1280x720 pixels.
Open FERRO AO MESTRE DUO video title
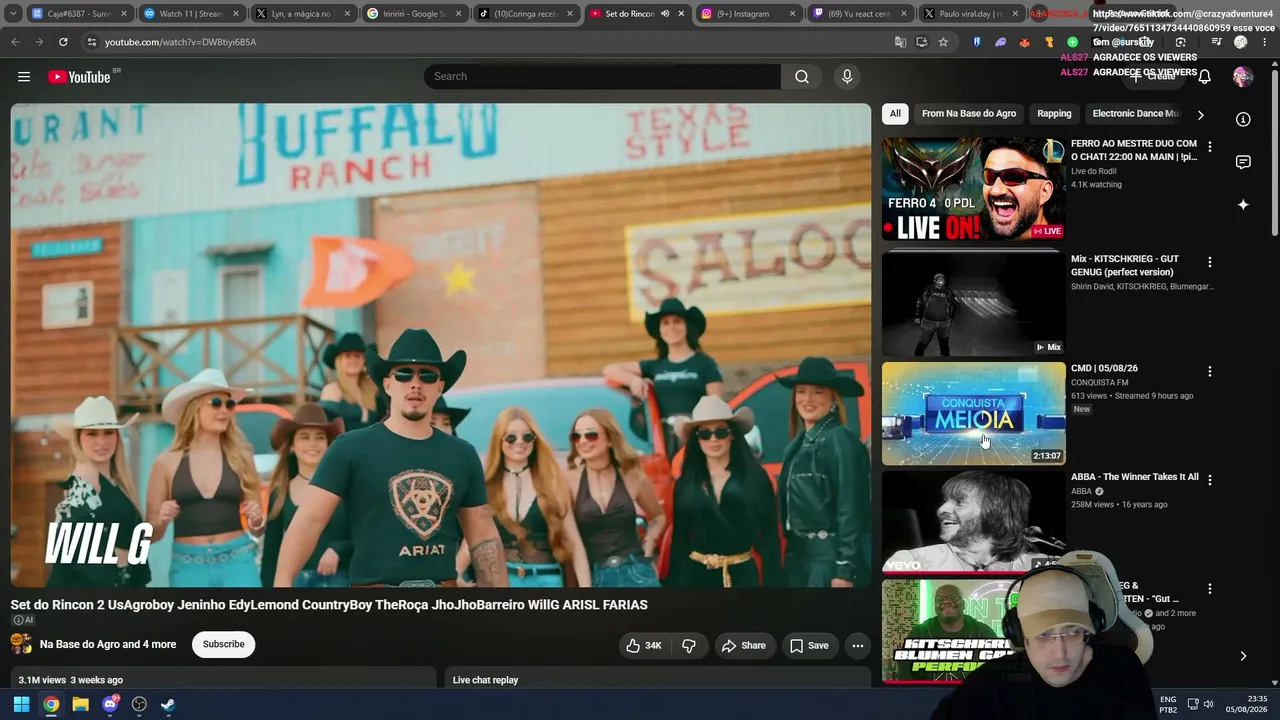(x=1134, y=150)
